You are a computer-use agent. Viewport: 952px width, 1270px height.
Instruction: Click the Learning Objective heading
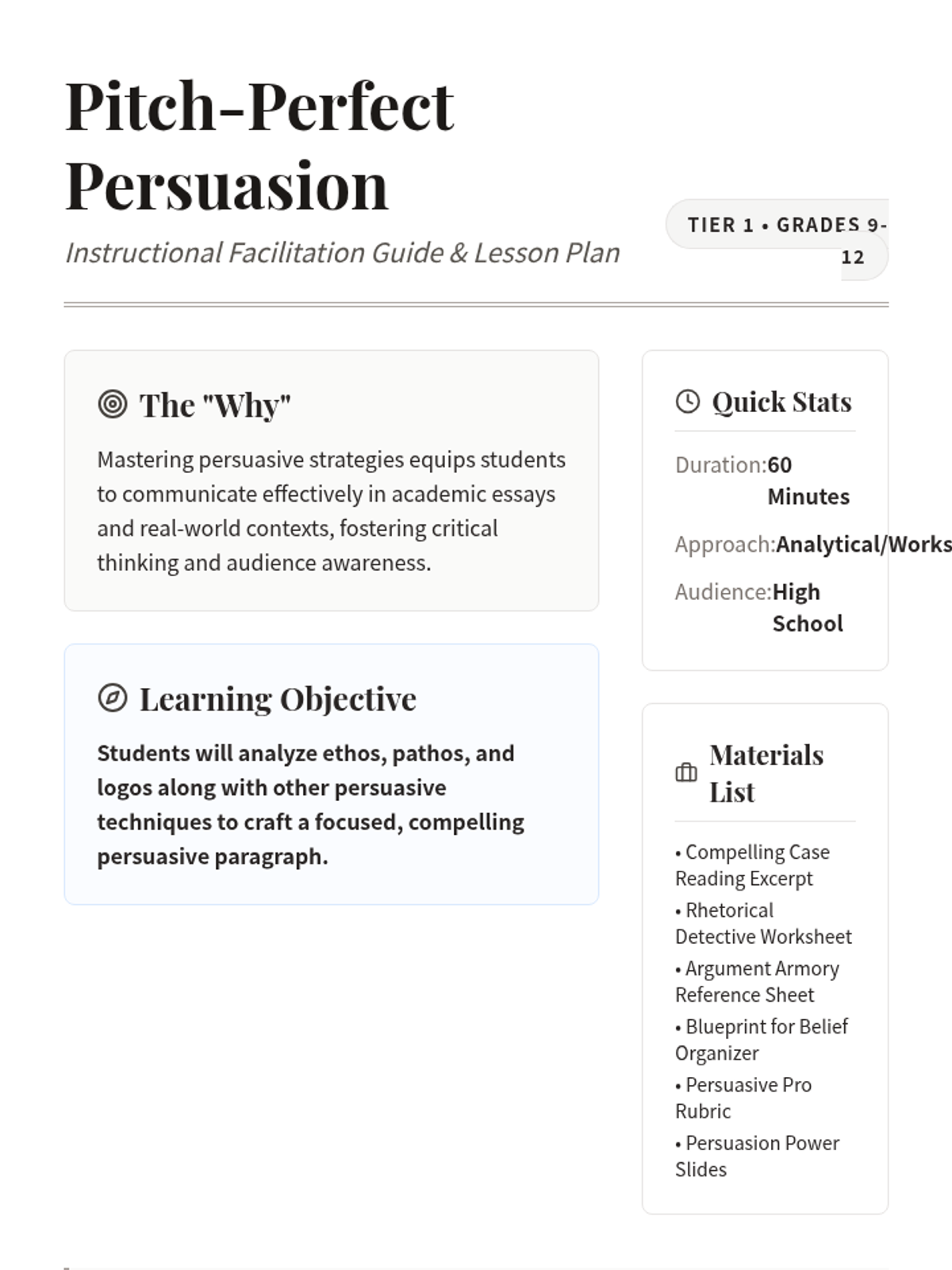(278, 698)
